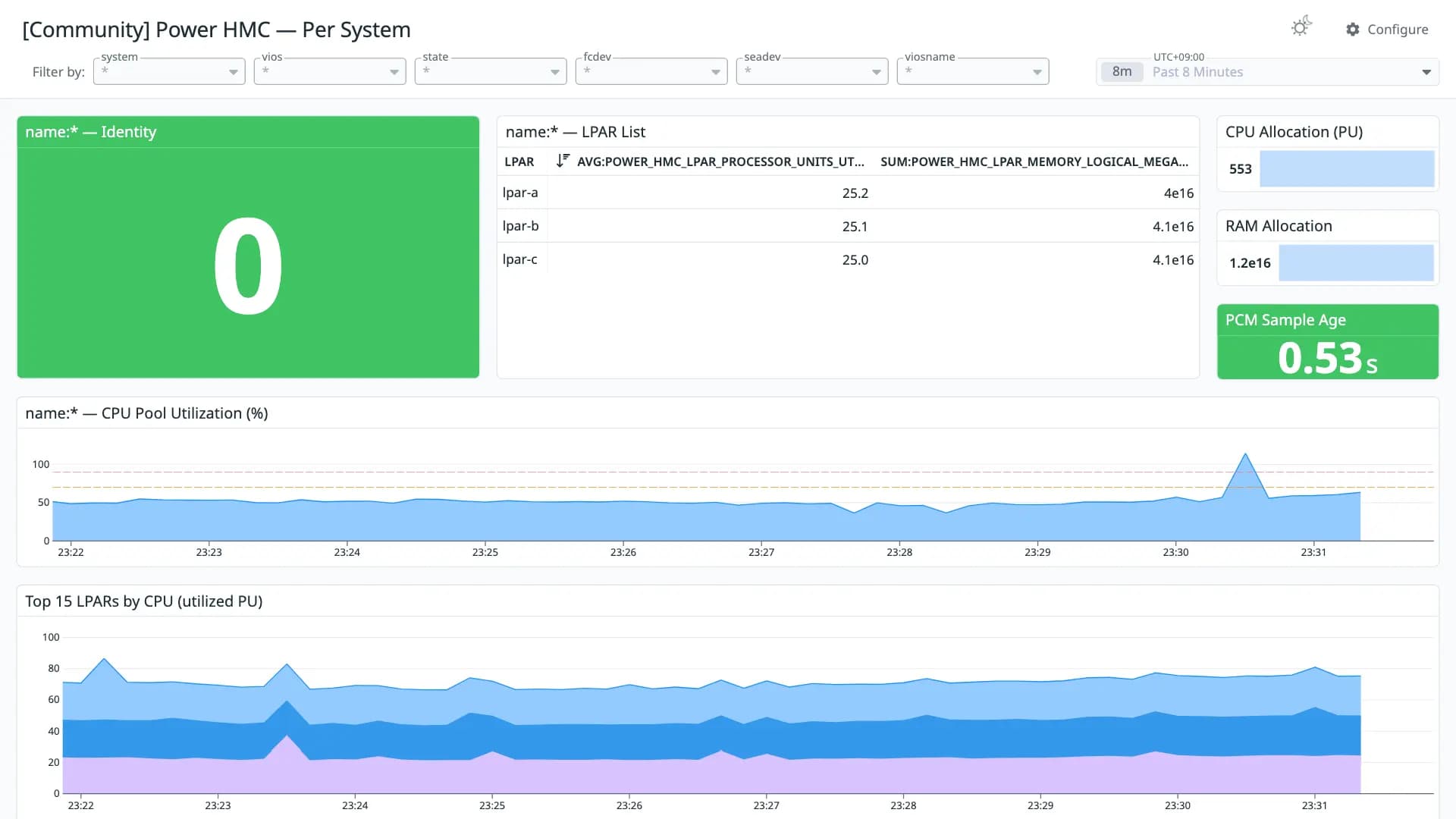Click the 1.2e16 RAM Allocation value
Viewport: 1456px width, 819px height.
click(x=1250, y=263)
